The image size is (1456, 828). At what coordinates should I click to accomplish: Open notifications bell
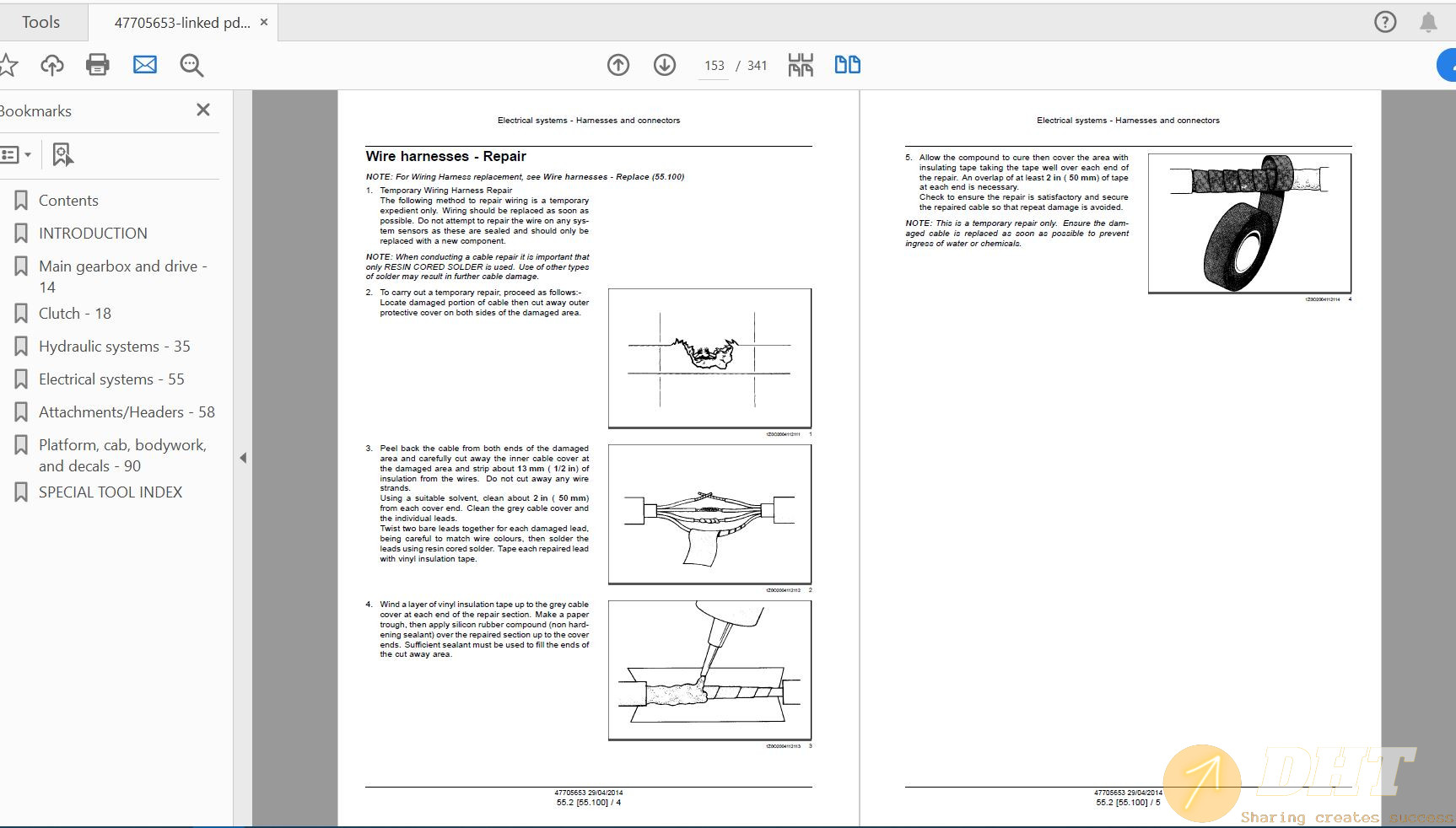point(1428,22)
